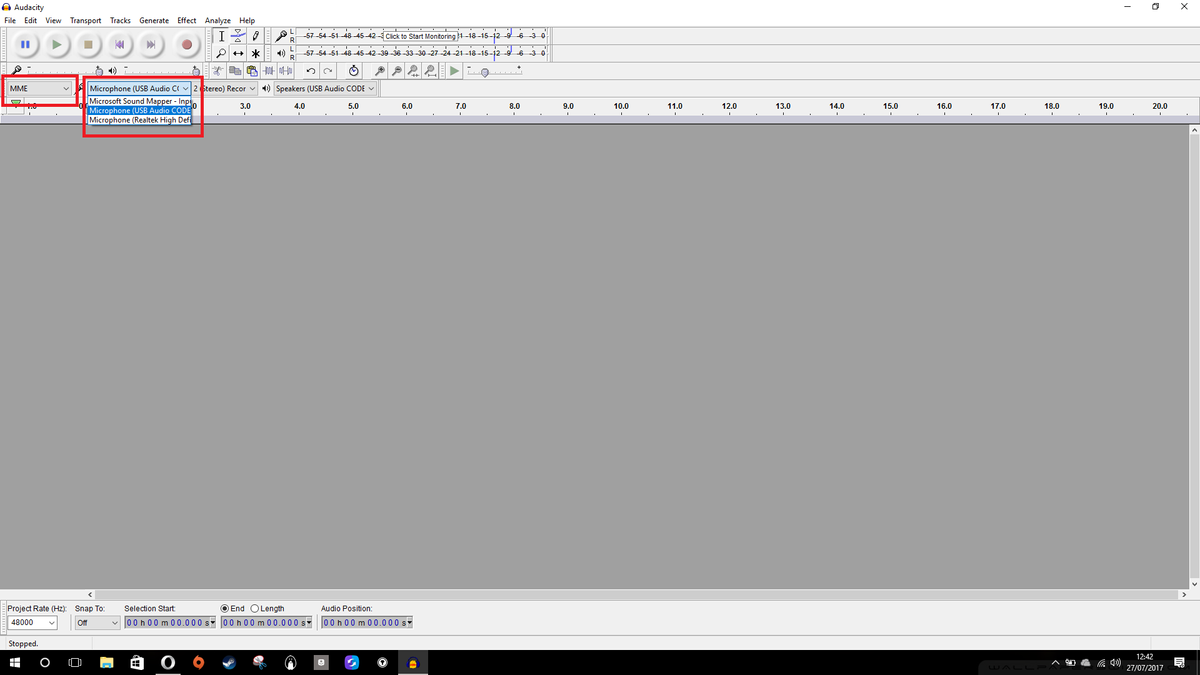The image size is (1200, 675).
Task: Skip to start of project
Action: pos(119,44)
